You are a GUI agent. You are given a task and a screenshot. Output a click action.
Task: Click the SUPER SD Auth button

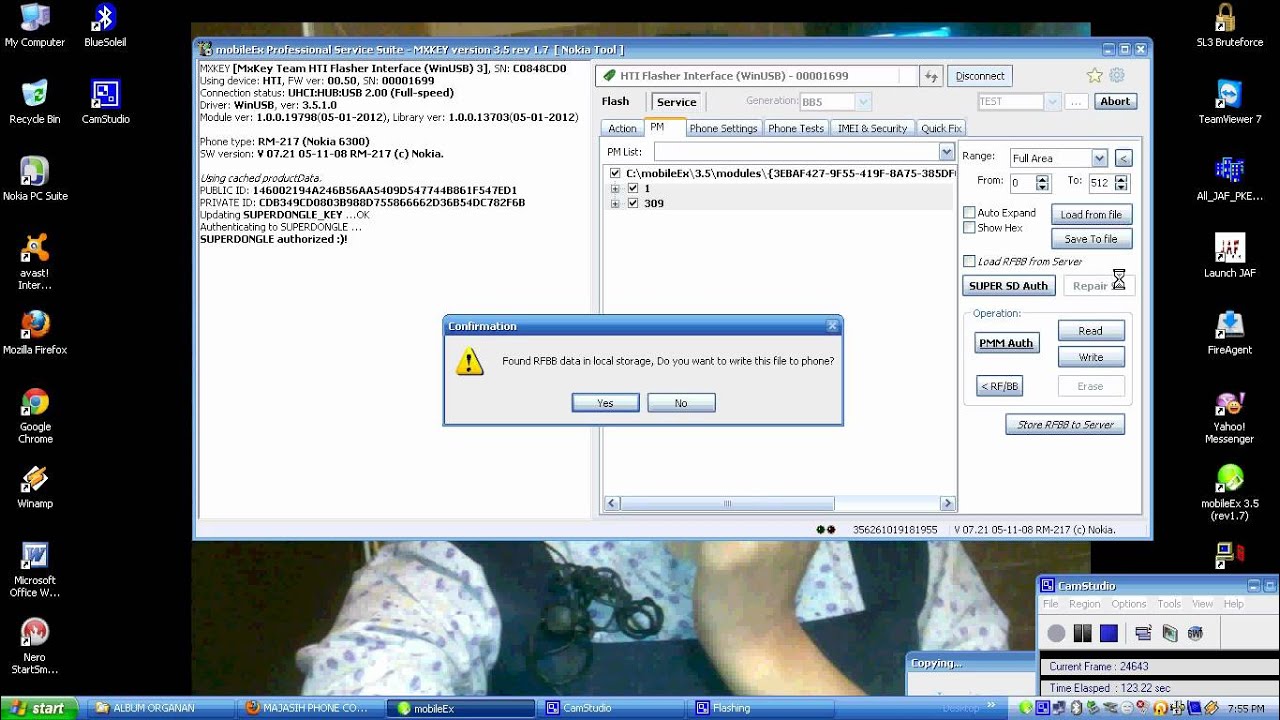(x=1008, y=286)
